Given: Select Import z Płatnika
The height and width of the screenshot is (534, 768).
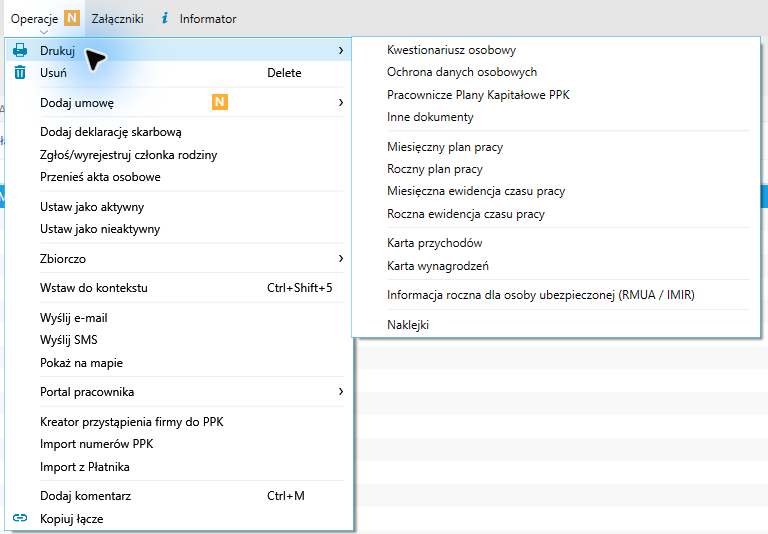Looking at the screenshot, I should click(179, 467).
